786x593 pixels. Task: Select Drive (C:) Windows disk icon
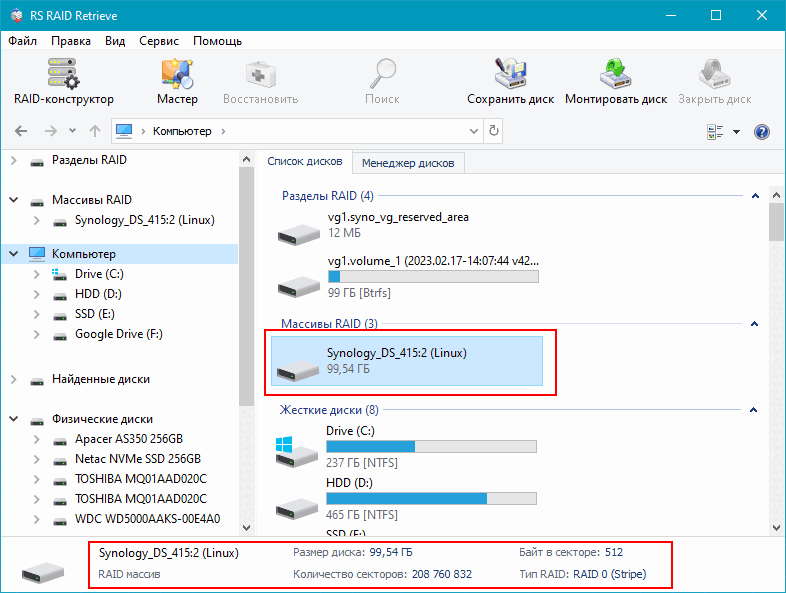(x=296, y=452)
